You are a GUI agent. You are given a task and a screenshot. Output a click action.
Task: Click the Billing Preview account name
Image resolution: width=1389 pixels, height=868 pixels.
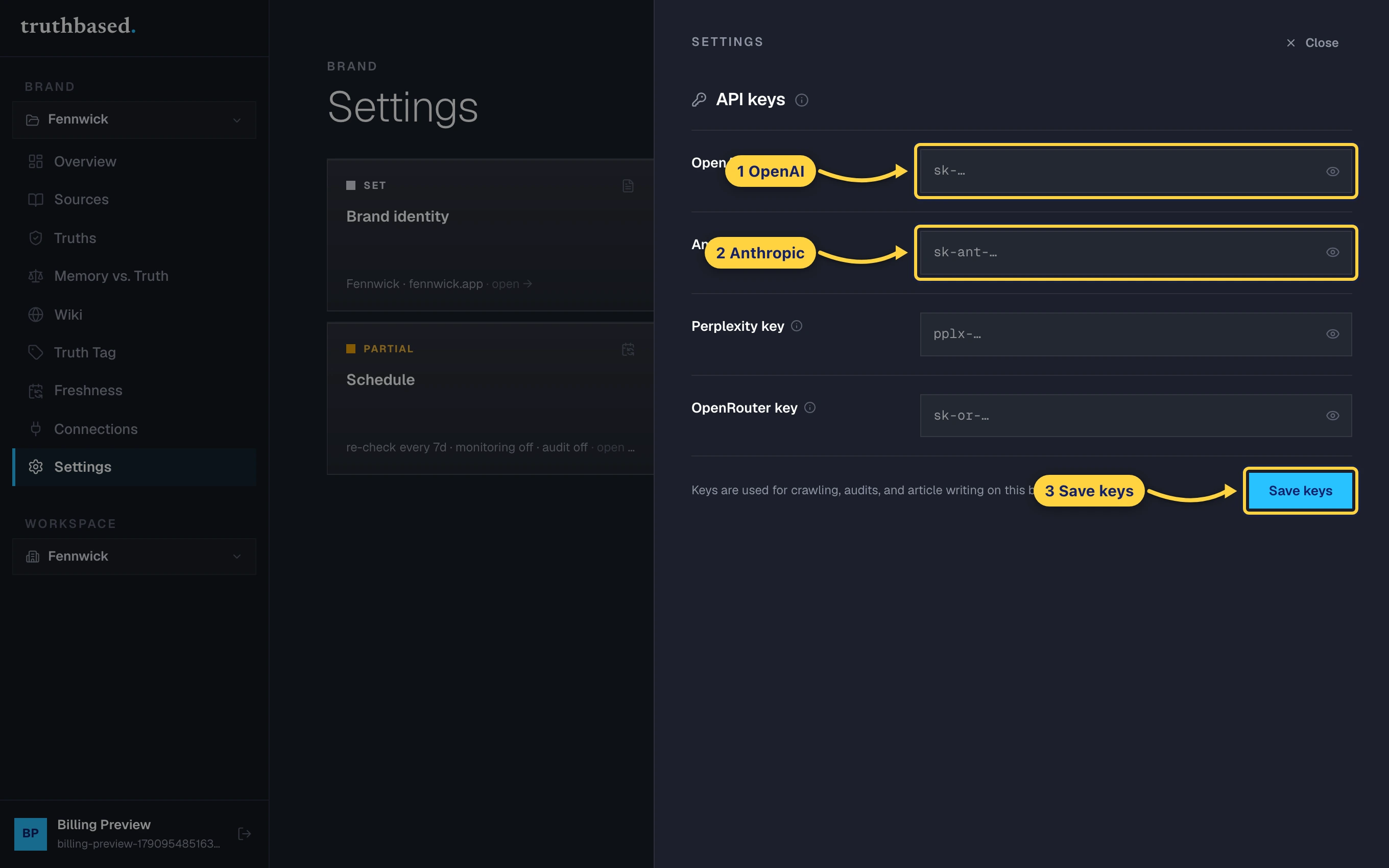coord(104,825)
